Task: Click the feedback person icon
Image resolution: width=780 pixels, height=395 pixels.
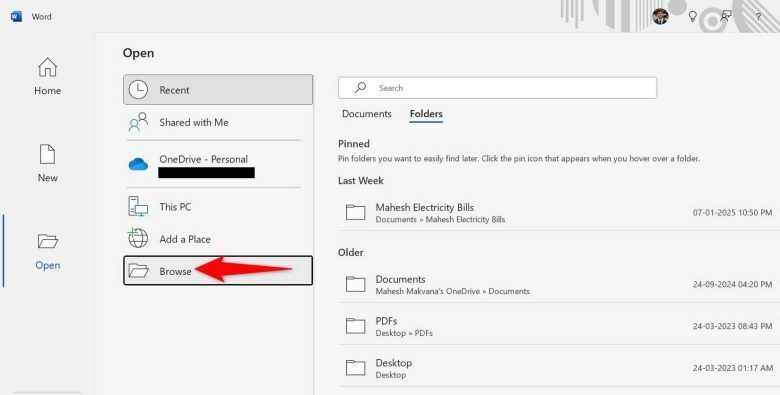Action: [726, 16]
